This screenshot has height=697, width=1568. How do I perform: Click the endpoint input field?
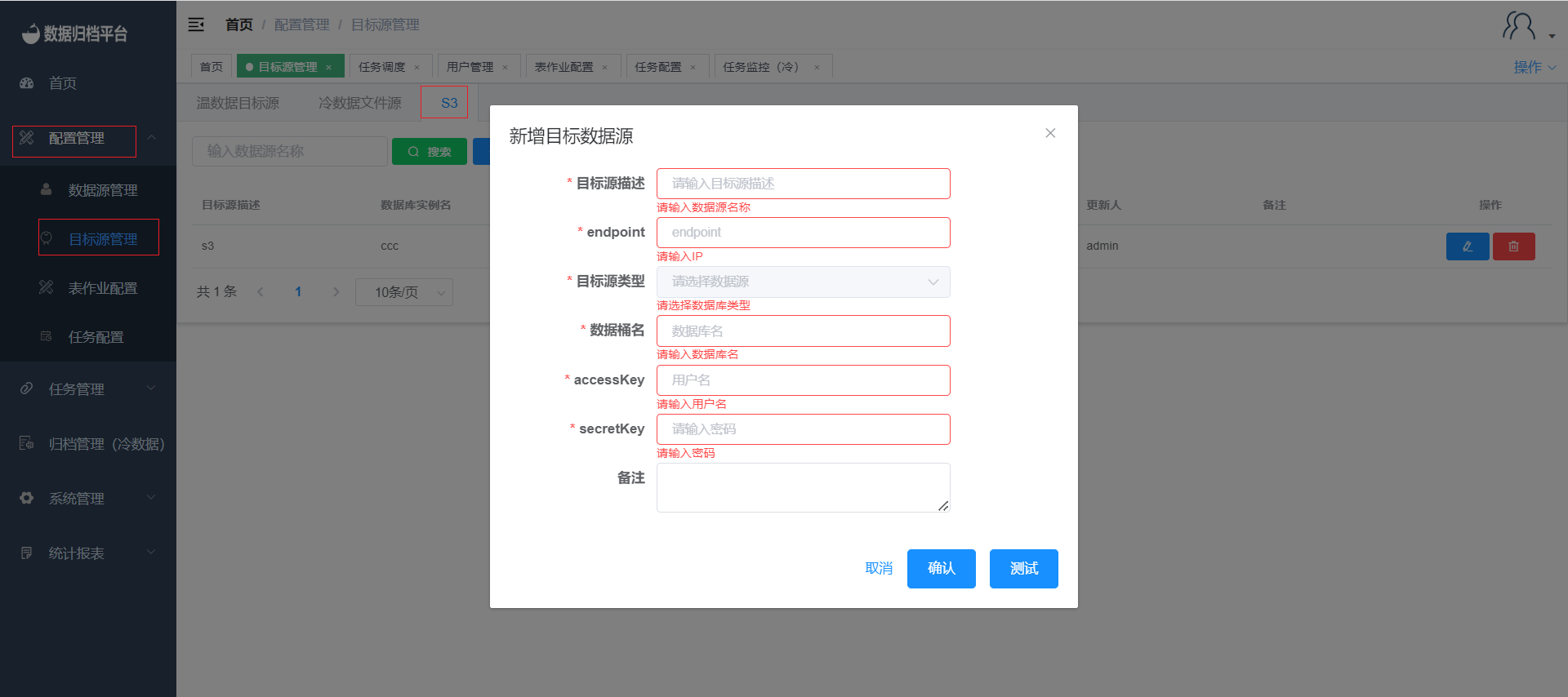pos(804,233)
